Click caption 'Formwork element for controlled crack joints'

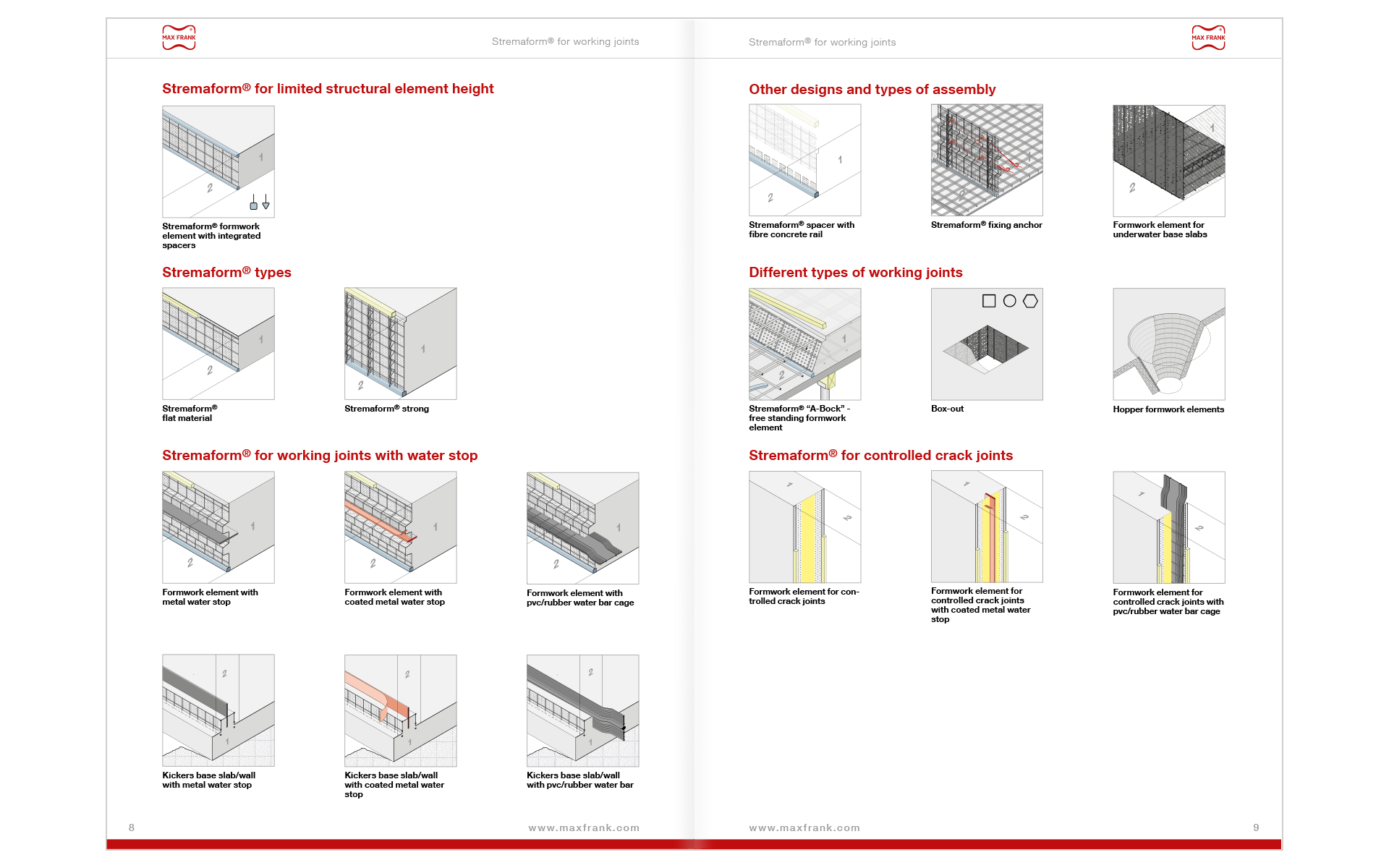[x=804, y=596]
